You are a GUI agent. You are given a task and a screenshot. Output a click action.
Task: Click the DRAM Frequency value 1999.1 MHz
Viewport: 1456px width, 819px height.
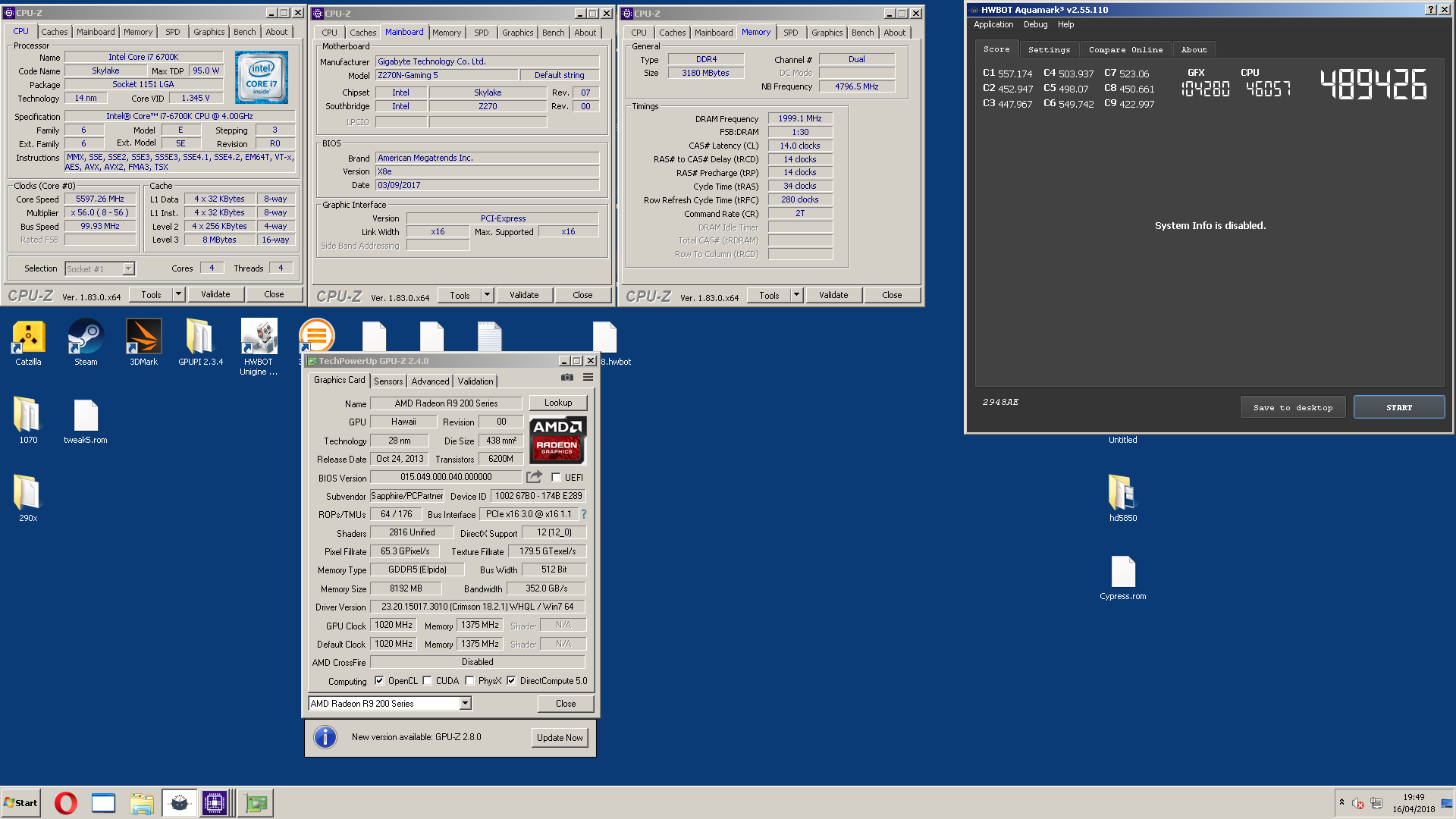(800, 118)
